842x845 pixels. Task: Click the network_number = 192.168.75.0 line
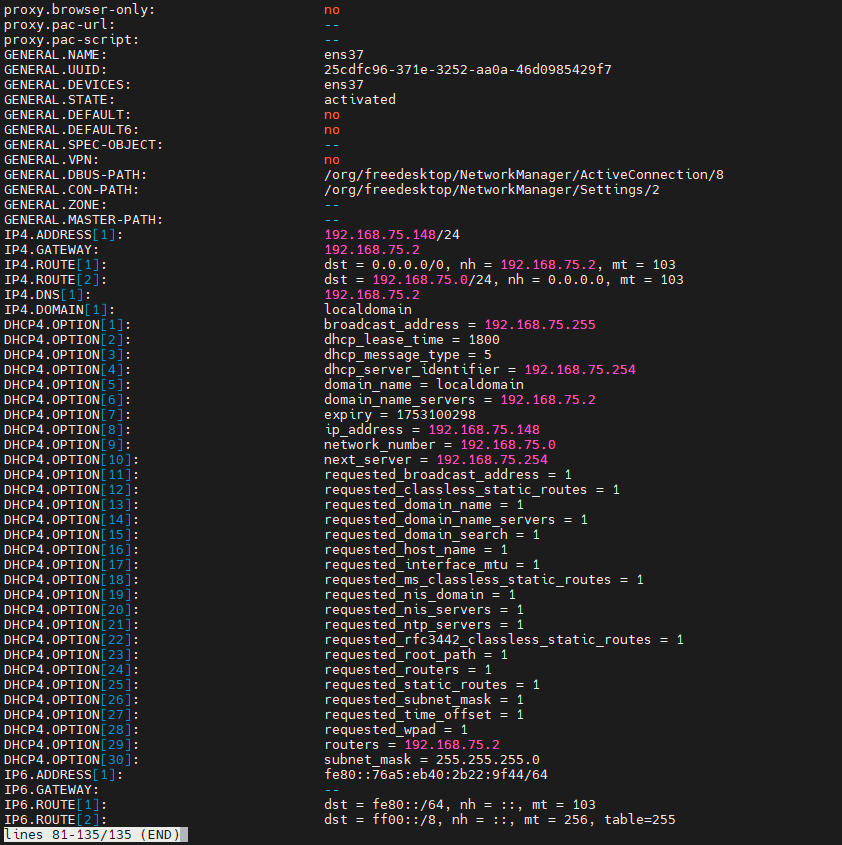pyautogui.click(x=439, y=445)
